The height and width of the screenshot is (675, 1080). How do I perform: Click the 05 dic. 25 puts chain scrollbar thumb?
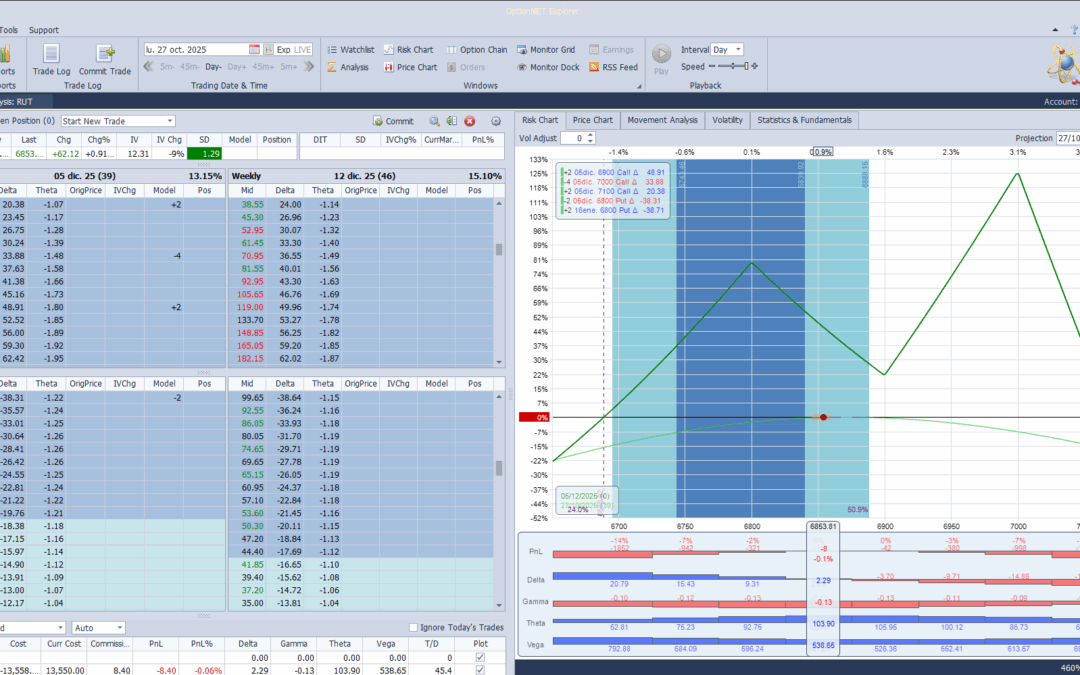tap(499, 468)
